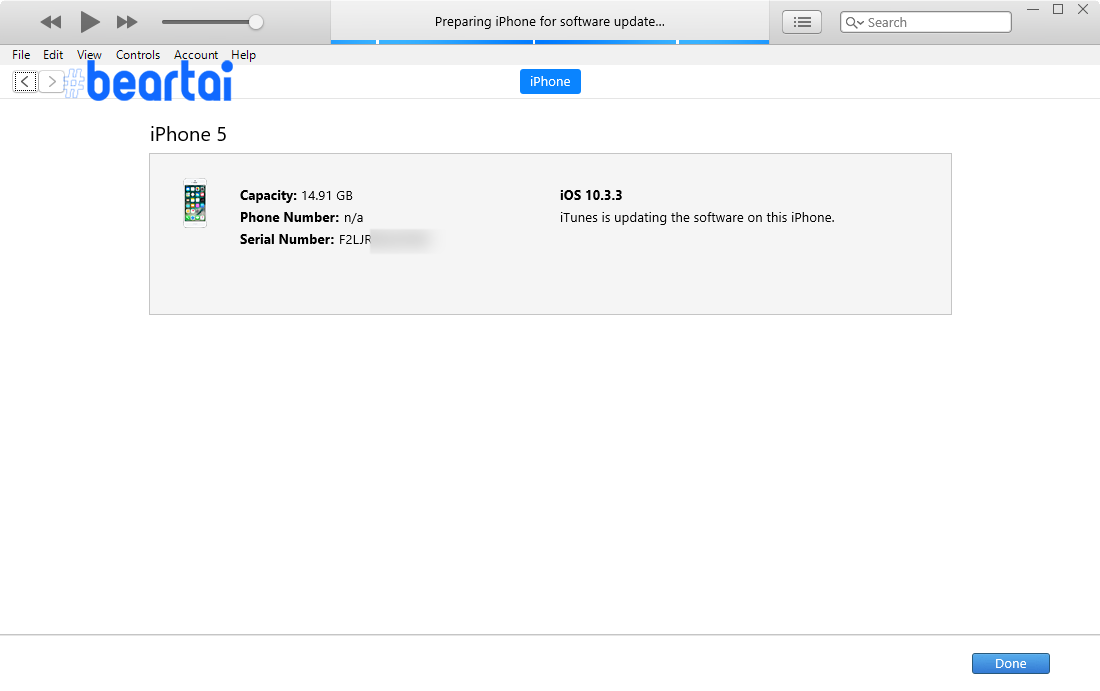The width and height of the screenshot is (1100, 691).
Task: Open the Help menu
Action: 243,55
